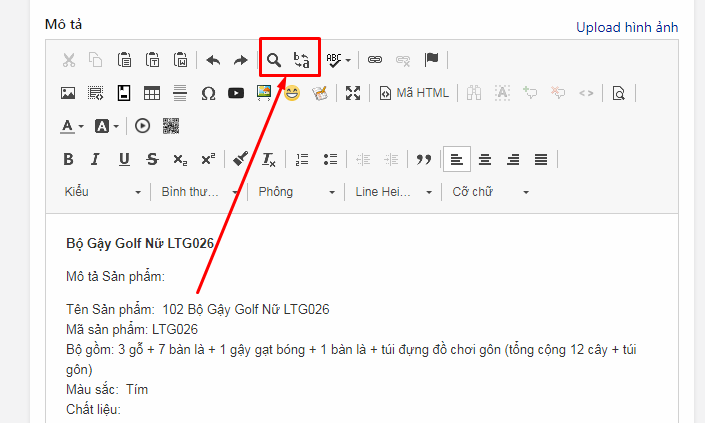Open the text color picker
Viewport: 705px width, 423px height.
73,126
